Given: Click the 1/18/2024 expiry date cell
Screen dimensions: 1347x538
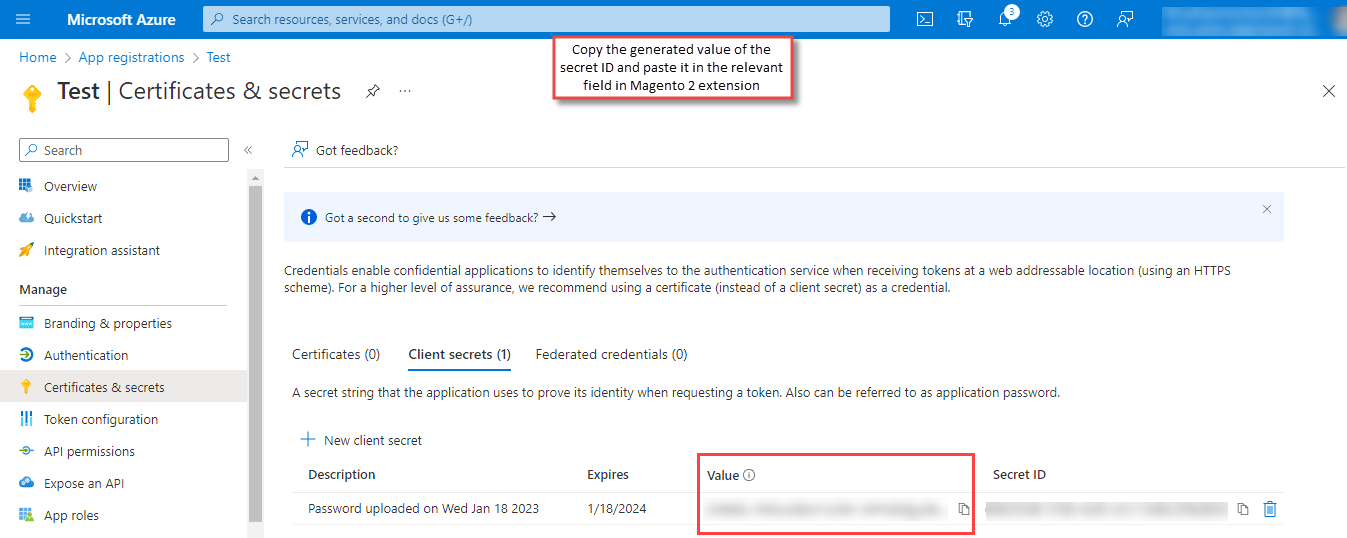Looking at the screenshot, I should coord(617,508).
